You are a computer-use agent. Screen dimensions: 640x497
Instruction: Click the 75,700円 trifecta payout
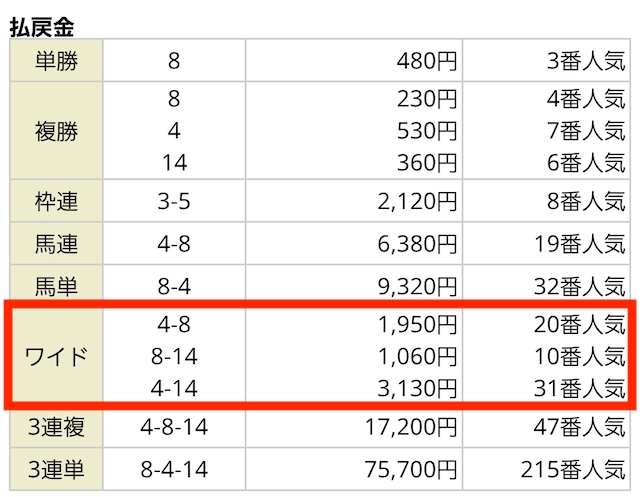coord(411,469)
